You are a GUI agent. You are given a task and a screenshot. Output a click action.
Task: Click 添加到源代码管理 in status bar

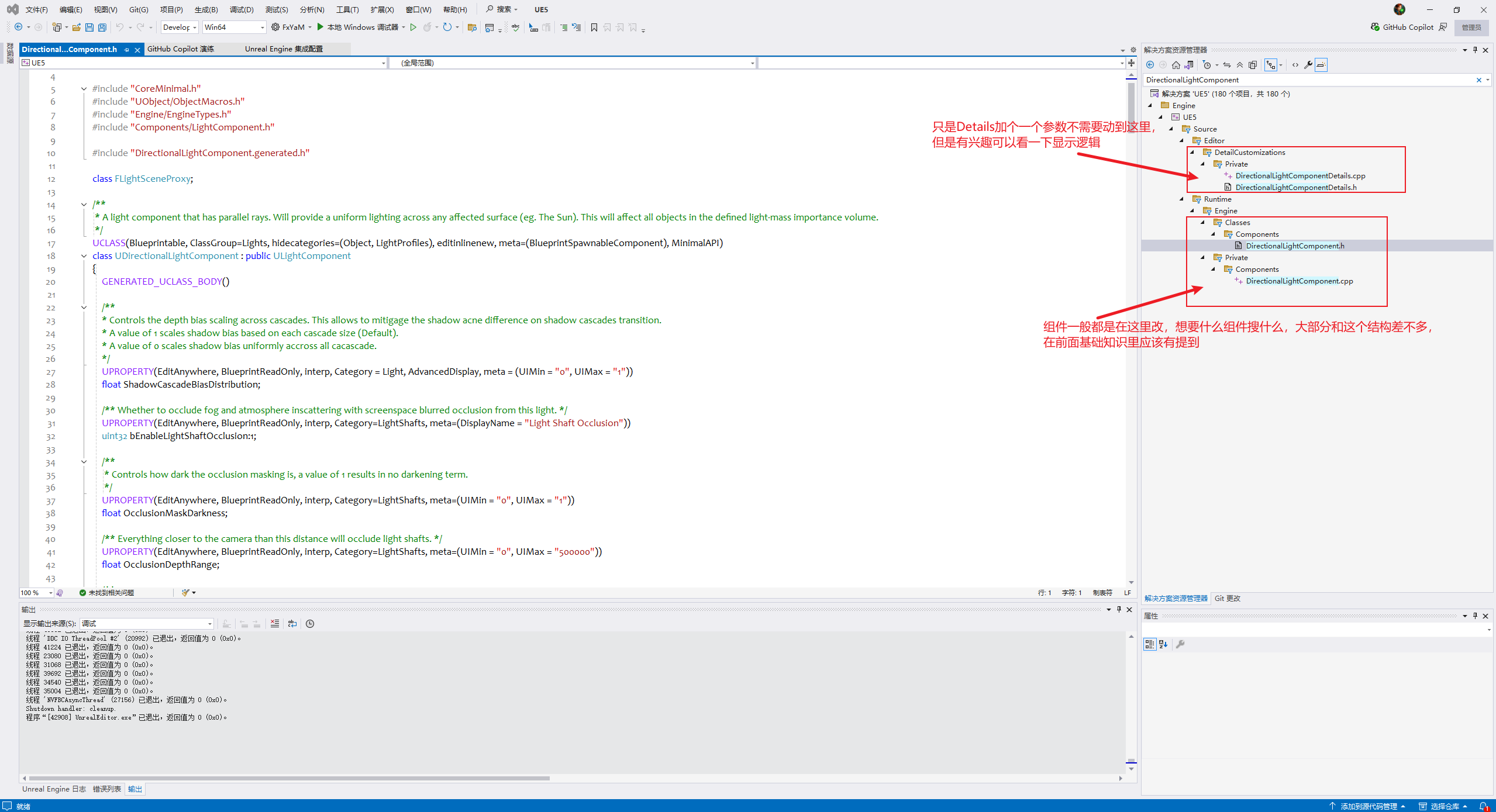(x=1368, y=806)
